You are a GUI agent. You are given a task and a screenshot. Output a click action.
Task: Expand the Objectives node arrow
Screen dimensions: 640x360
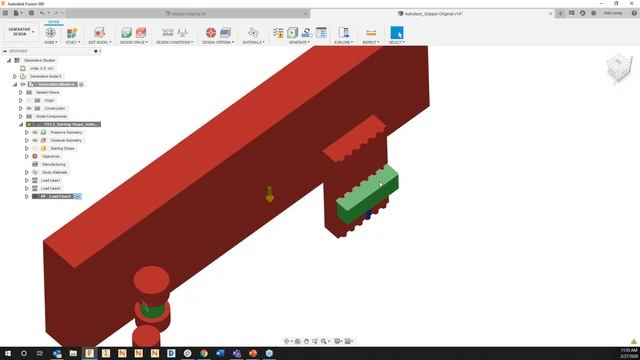[27, 156]
